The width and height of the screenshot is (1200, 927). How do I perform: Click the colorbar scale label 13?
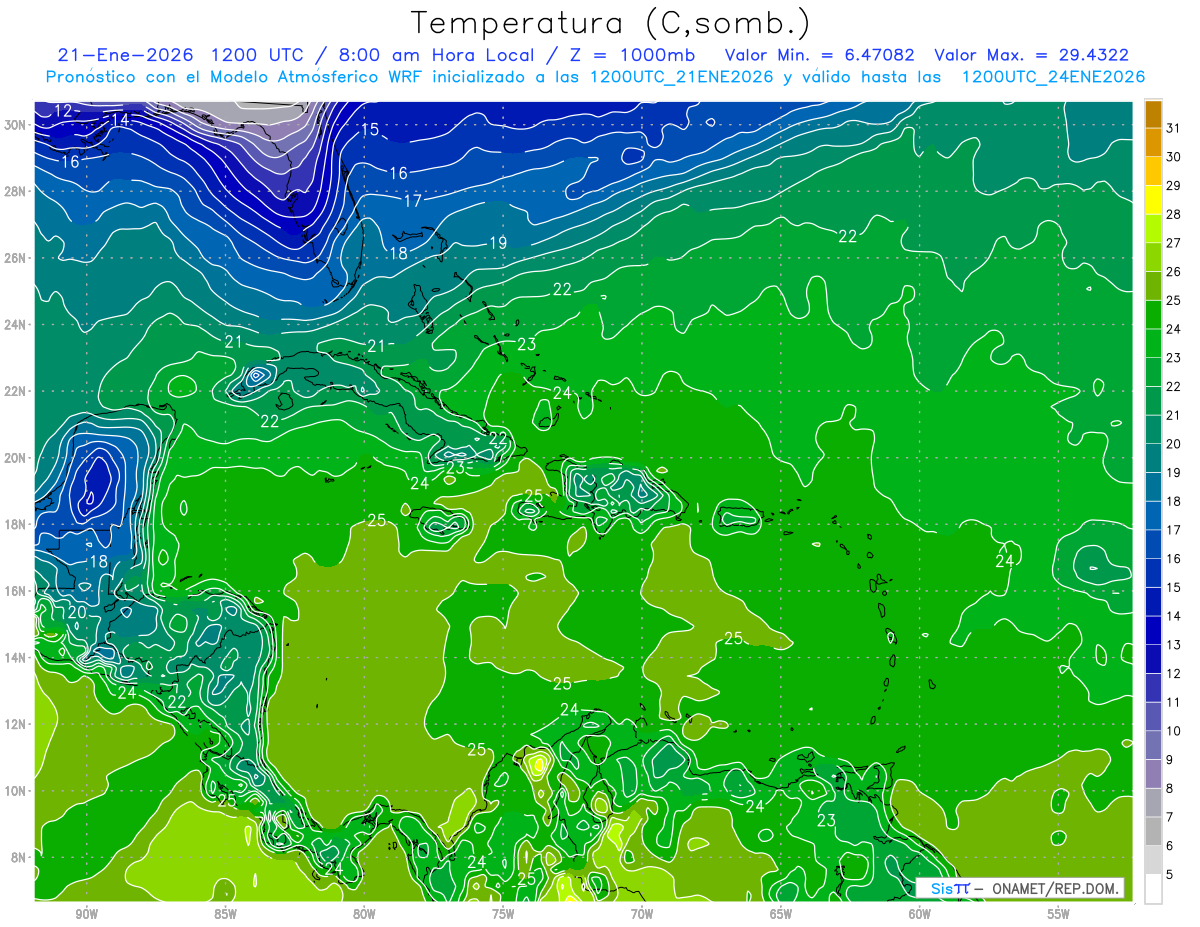(1174, 645)
